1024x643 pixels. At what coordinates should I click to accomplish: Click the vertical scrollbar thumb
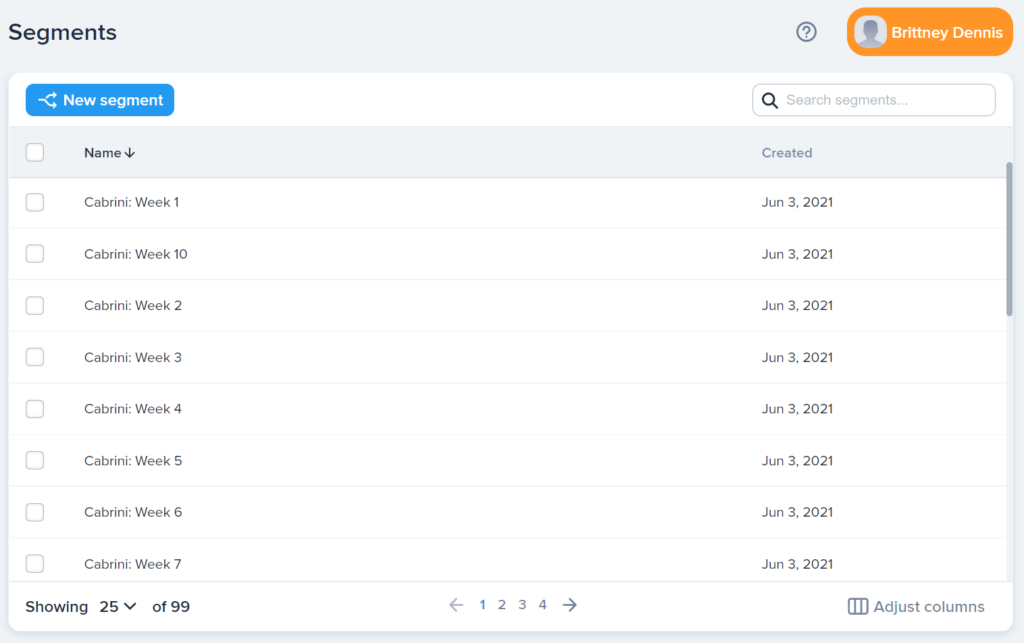1009,239
